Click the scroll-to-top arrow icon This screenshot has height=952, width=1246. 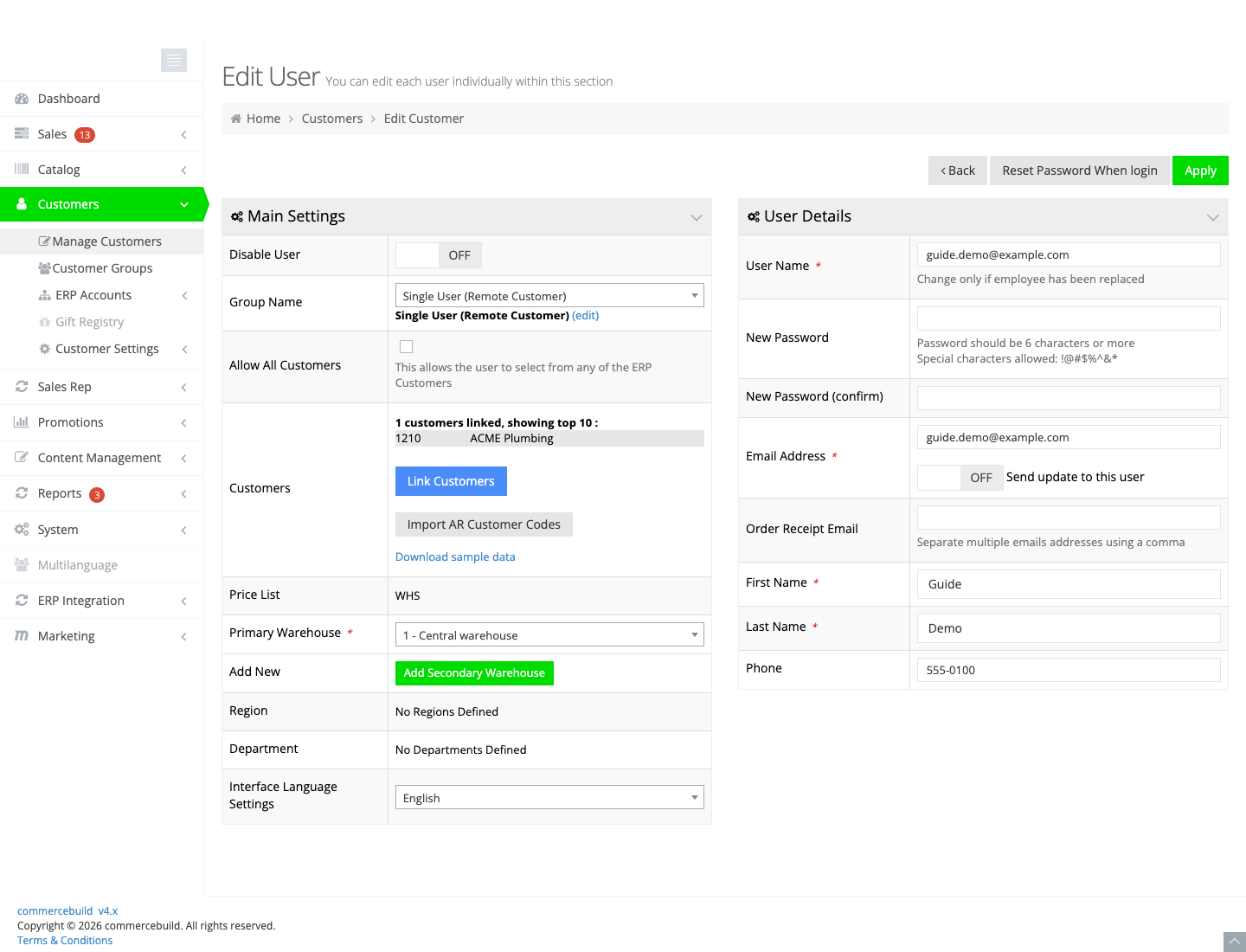click(x=1235, y=942)
